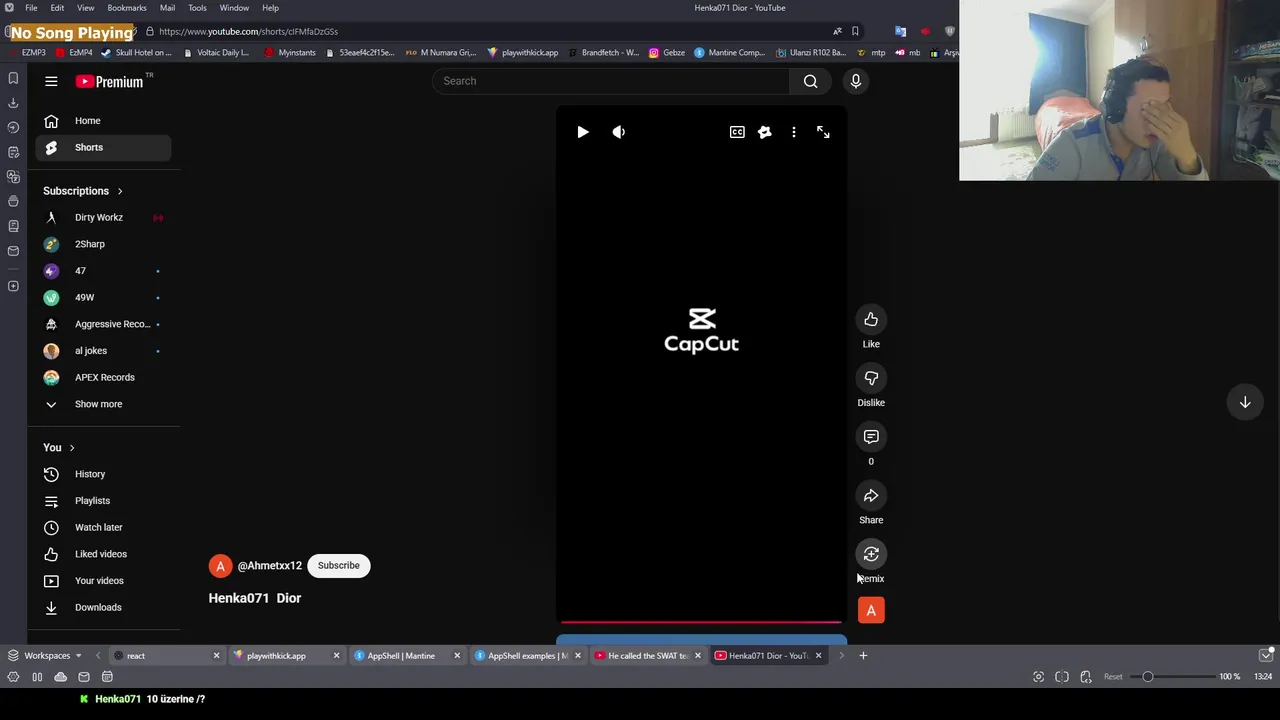Image resolution: width=1280 pixels, height=720 pixels.
Task: Open the Dirty Workz subscription
Action: coord(103,217)
